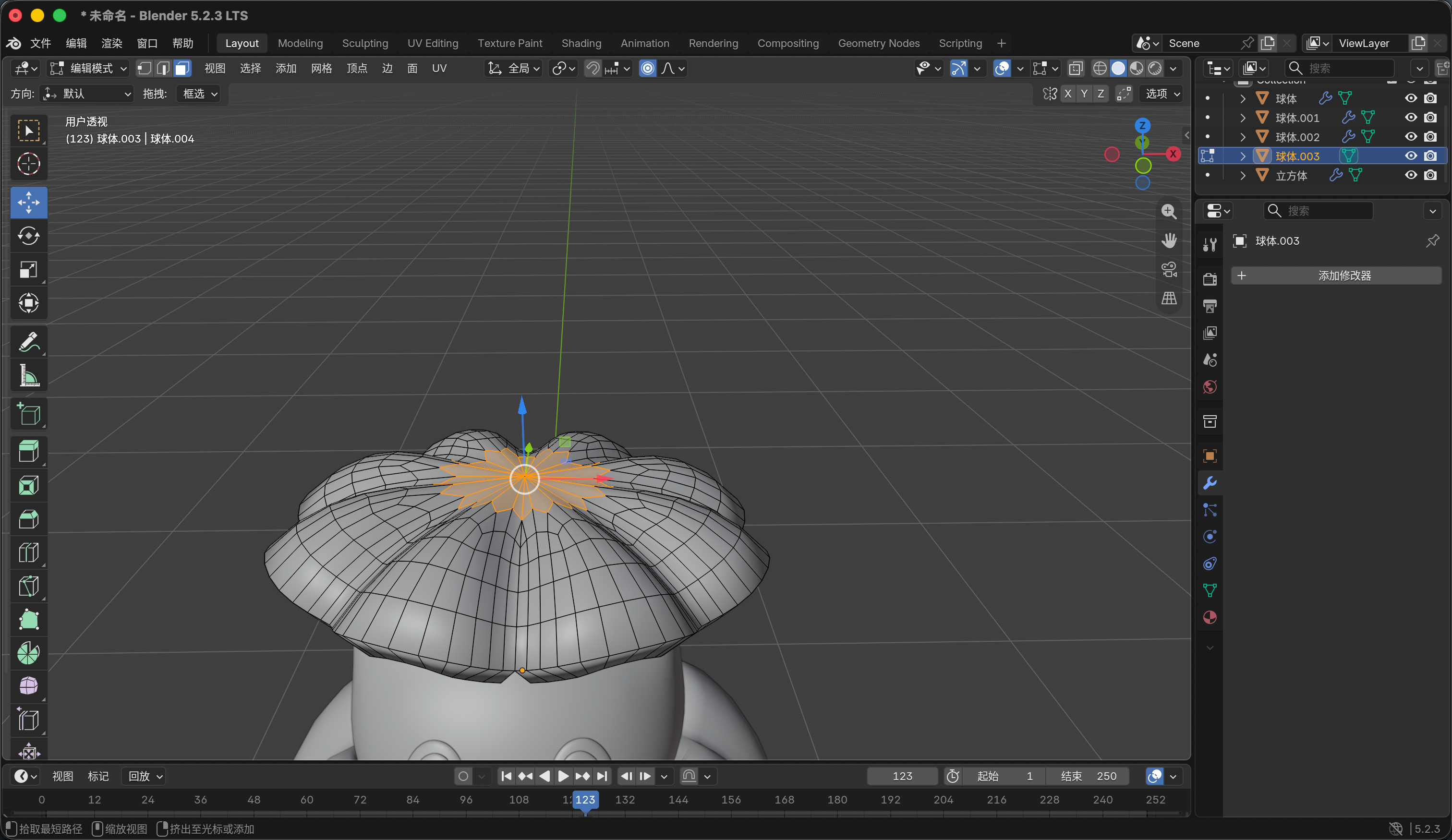
Task: Select the Transform tool
Action: click(28, 303)
